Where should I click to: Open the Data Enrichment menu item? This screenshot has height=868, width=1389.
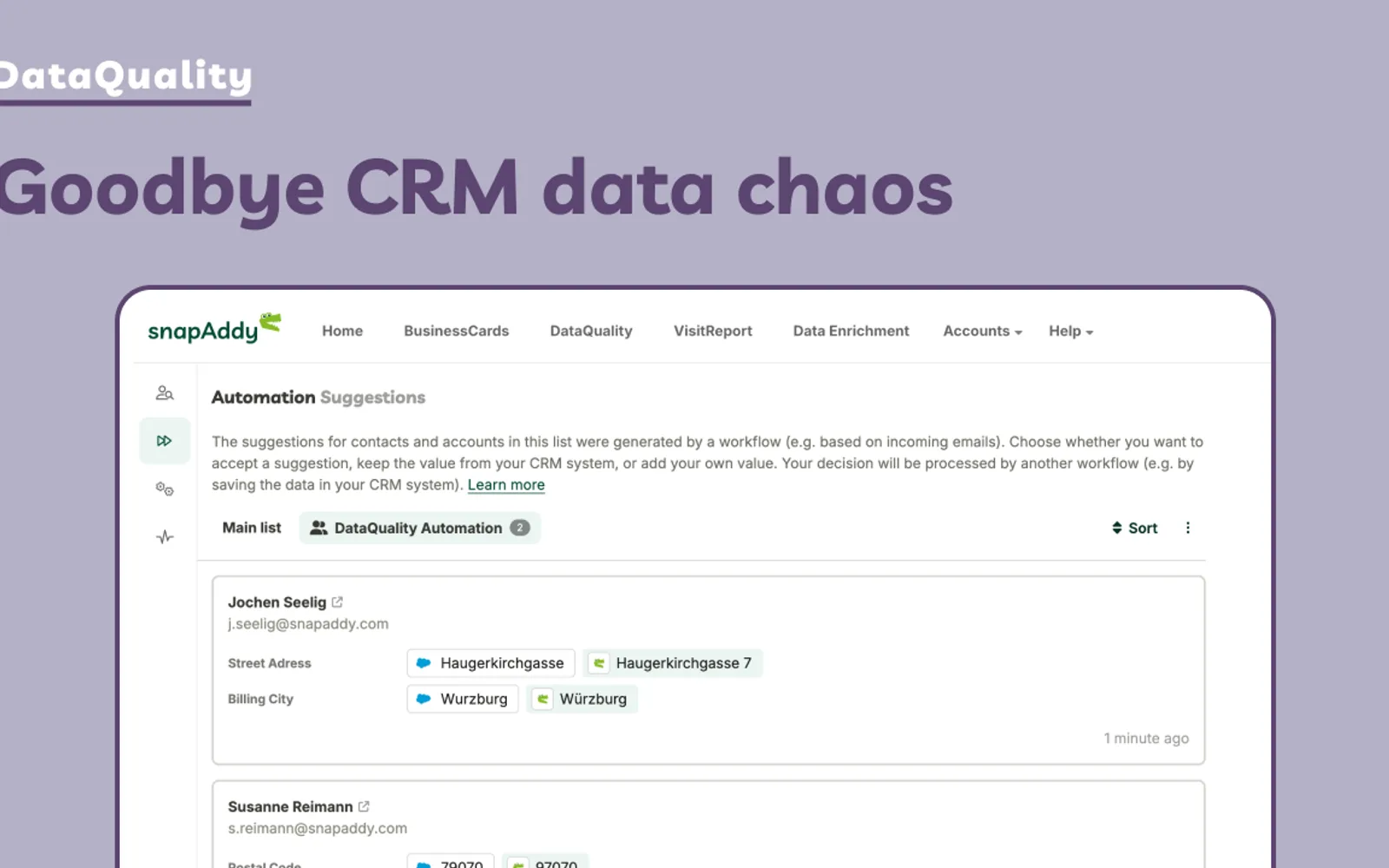pos(851,331)
